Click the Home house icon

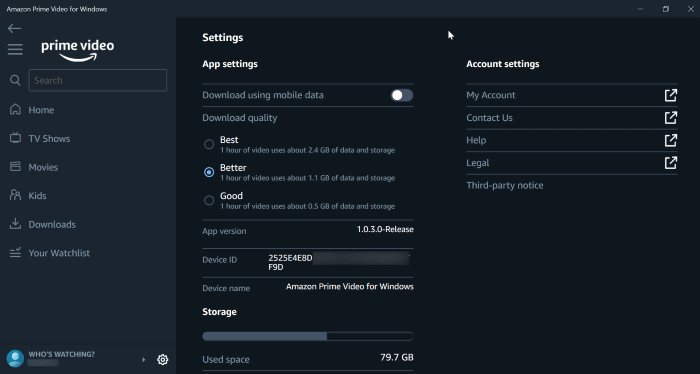[15, 109]
